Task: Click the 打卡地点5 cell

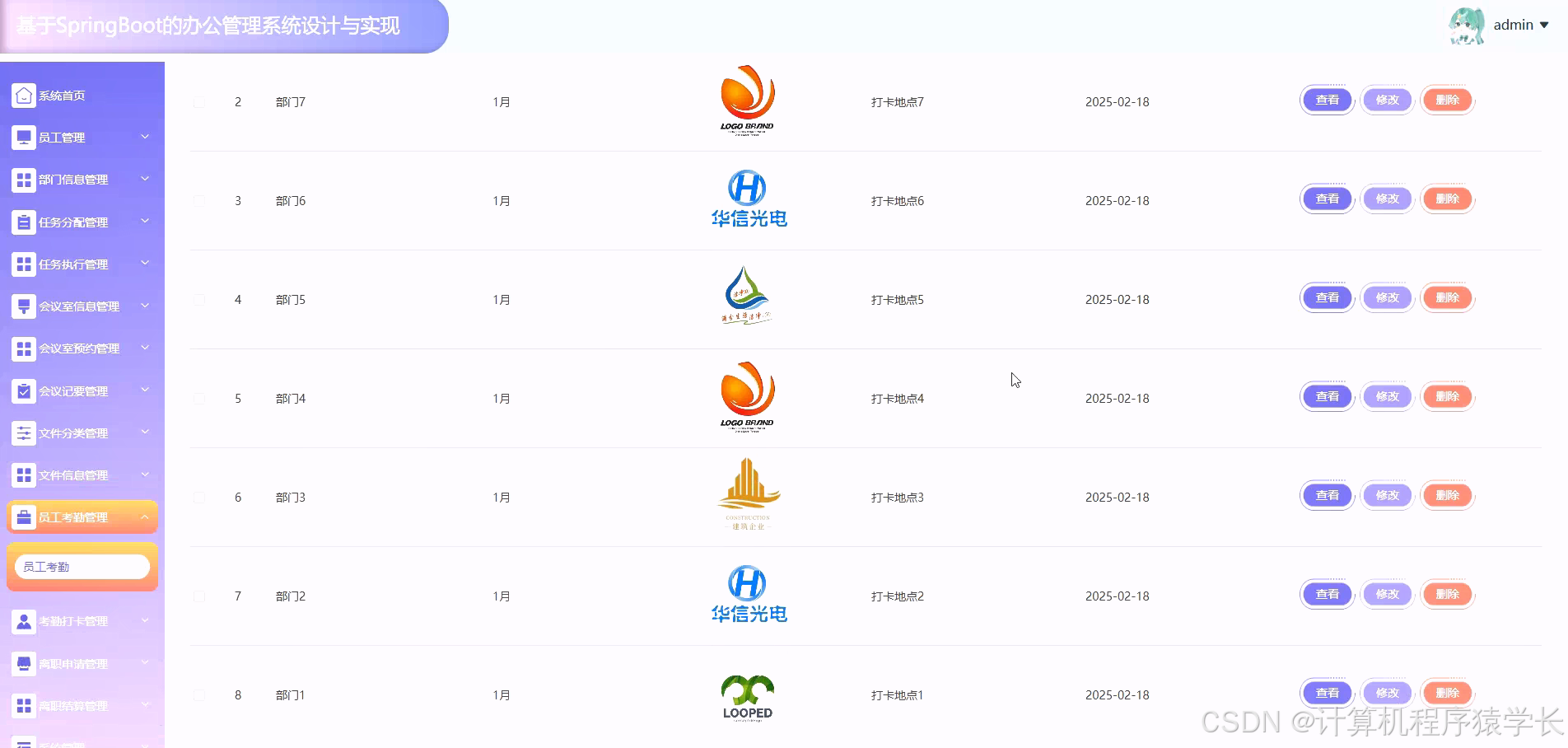Action: point(898,300)
